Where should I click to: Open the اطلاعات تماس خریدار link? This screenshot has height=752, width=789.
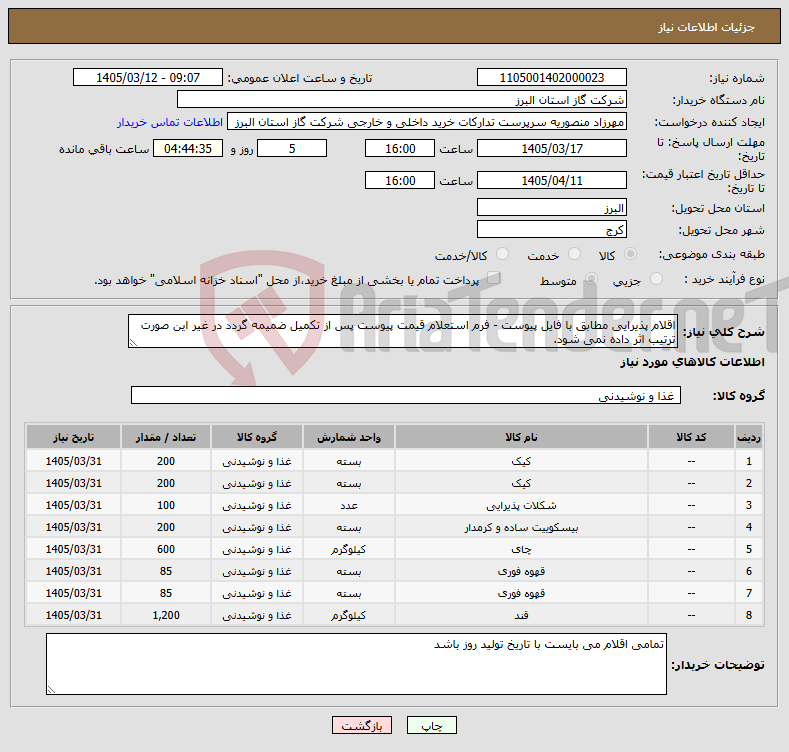[x=170, y=122]
